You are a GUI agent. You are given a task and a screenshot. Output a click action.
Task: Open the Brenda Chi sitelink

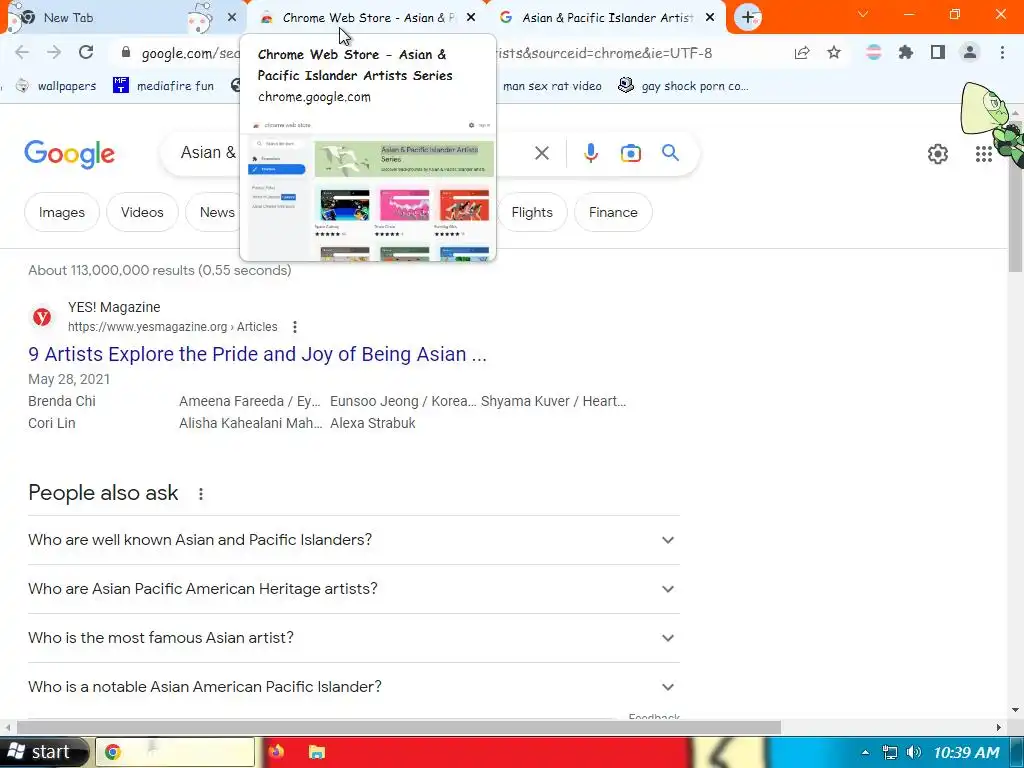pyautogui.click(x=61, y=401)
